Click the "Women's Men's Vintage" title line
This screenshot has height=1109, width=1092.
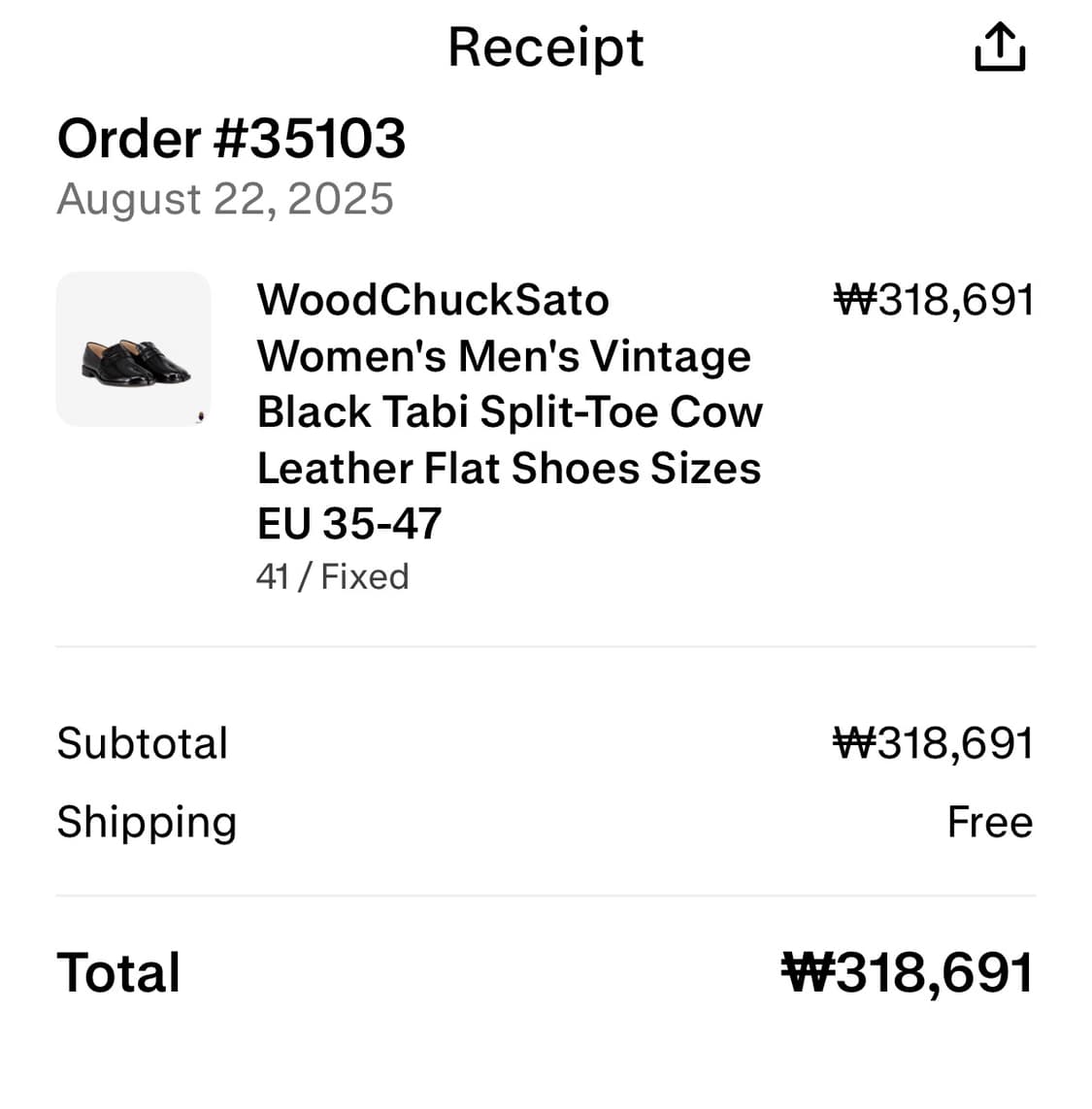coord(504,356)
